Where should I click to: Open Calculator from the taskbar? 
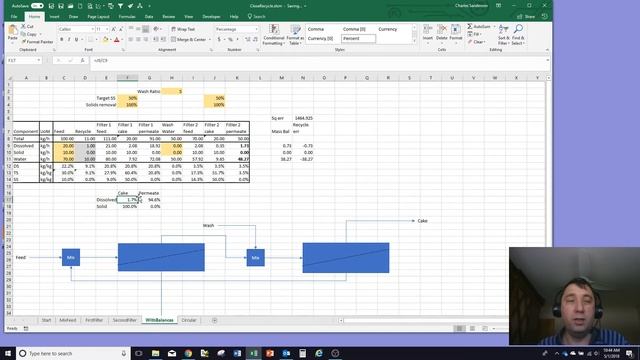pyautogui.click(x=302, y=353)
